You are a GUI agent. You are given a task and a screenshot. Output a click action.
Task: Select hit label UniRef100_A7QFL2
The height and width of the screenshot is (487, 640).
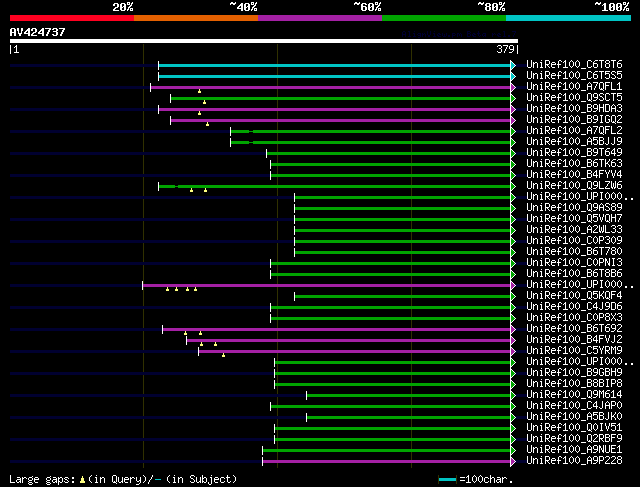click(x=574, y=131)
